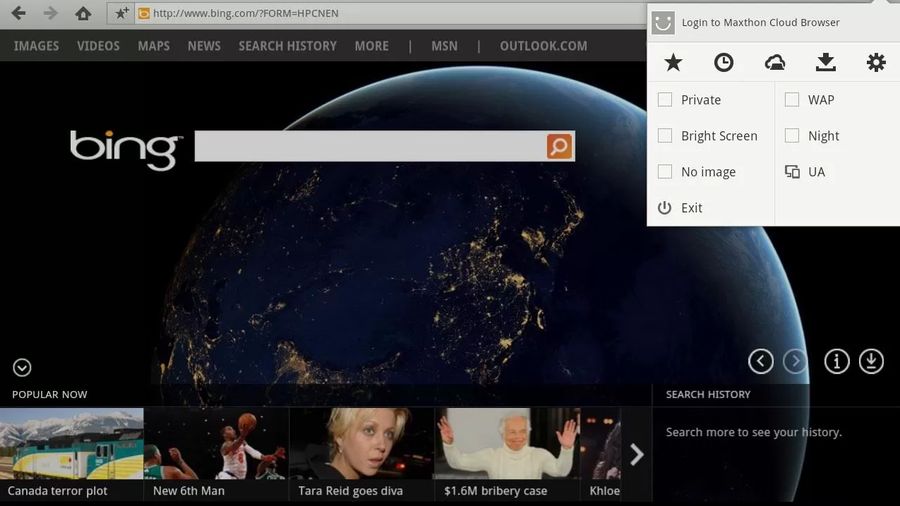Image resolution: width=900 pixels, height=506 pixels.
Task: Select the UA option in menu
Action: (805, 172)
